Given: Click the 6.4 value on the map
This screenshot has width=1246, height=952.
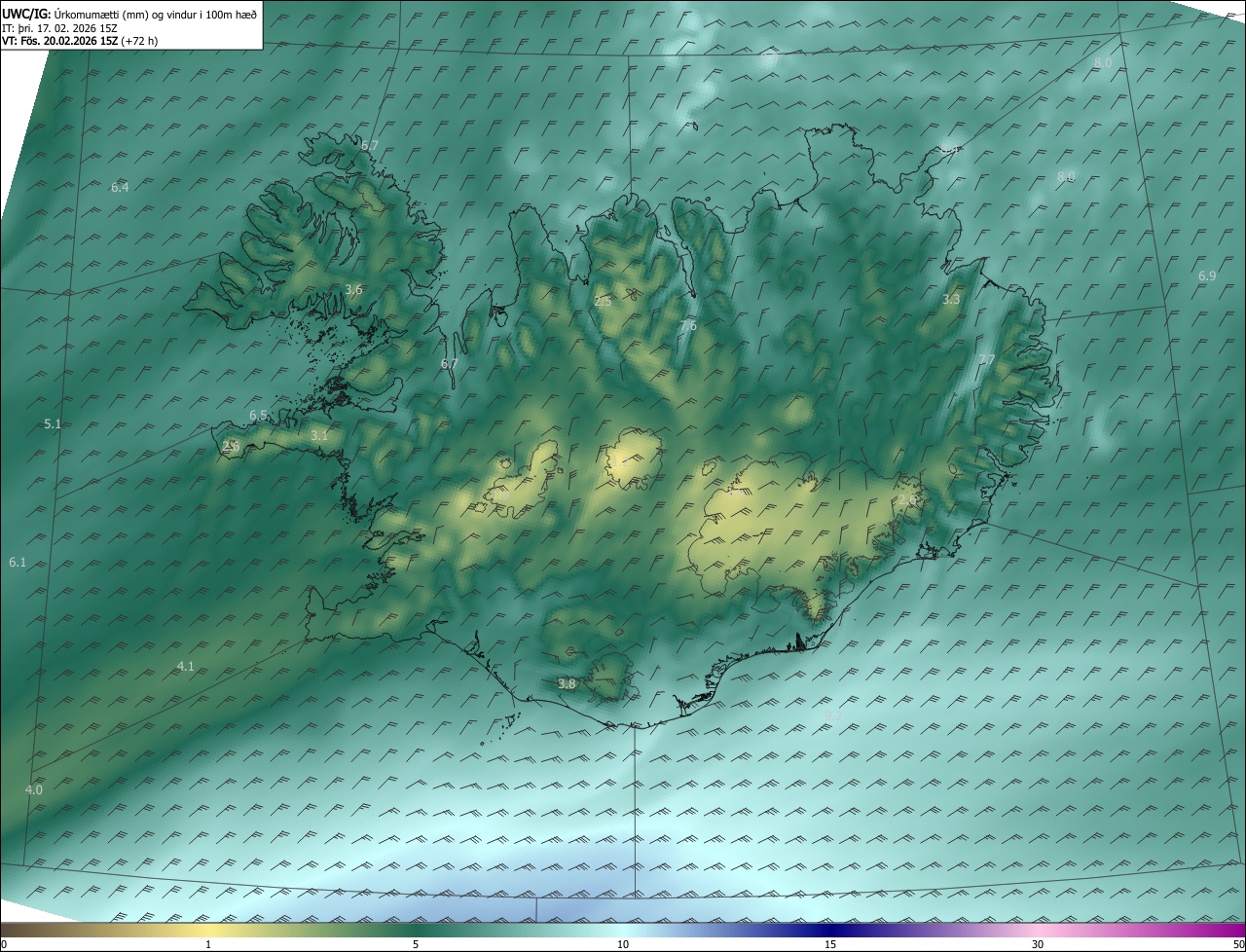Looking at the screenshot, I should tap(120, 187).
